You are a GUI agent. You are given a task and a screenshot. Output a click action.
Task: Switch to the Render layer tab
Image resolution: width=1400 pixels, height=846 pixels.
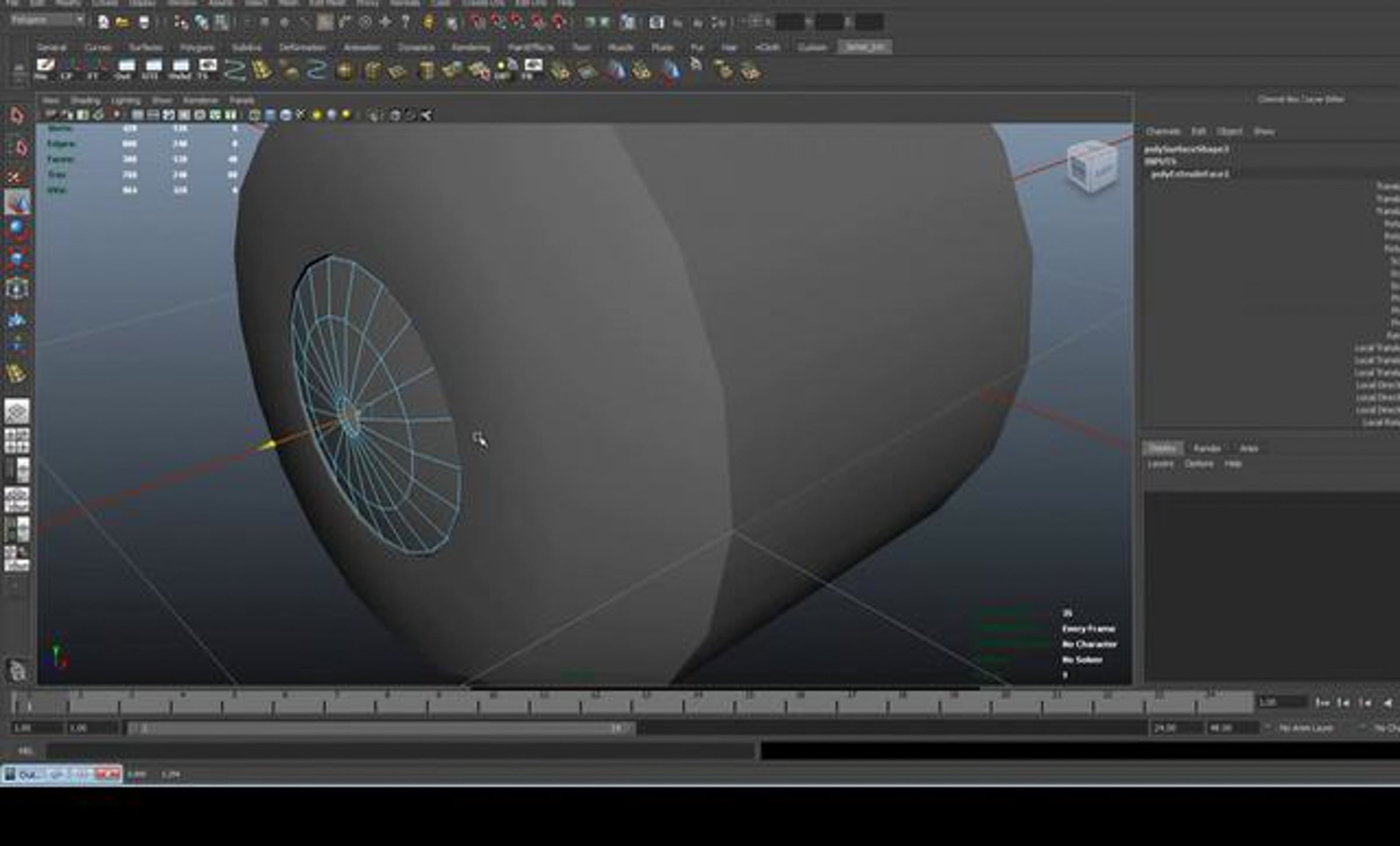[1207, 448]
